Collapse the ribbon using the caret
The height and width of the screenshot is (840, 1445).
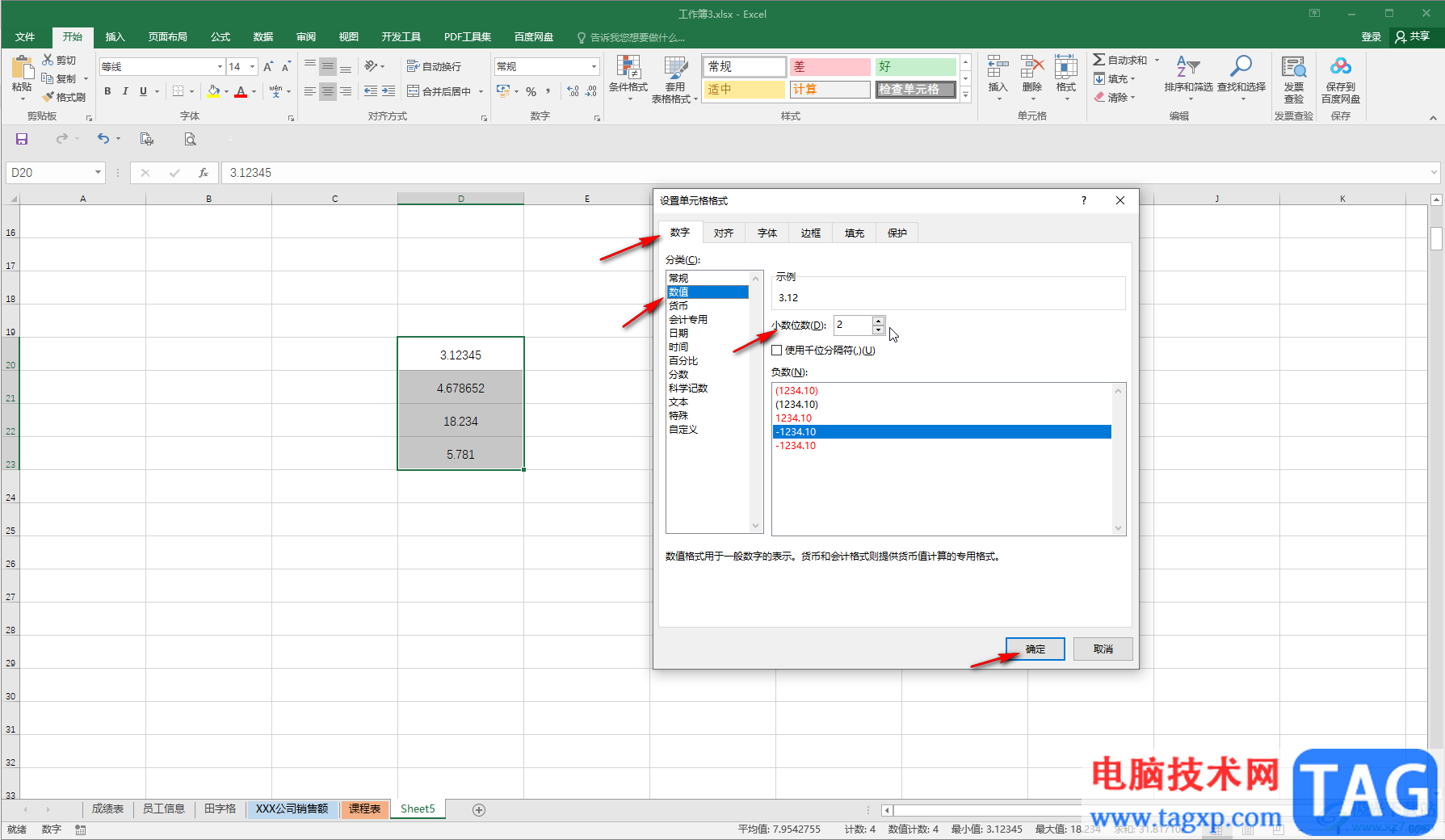point(1433,118)
